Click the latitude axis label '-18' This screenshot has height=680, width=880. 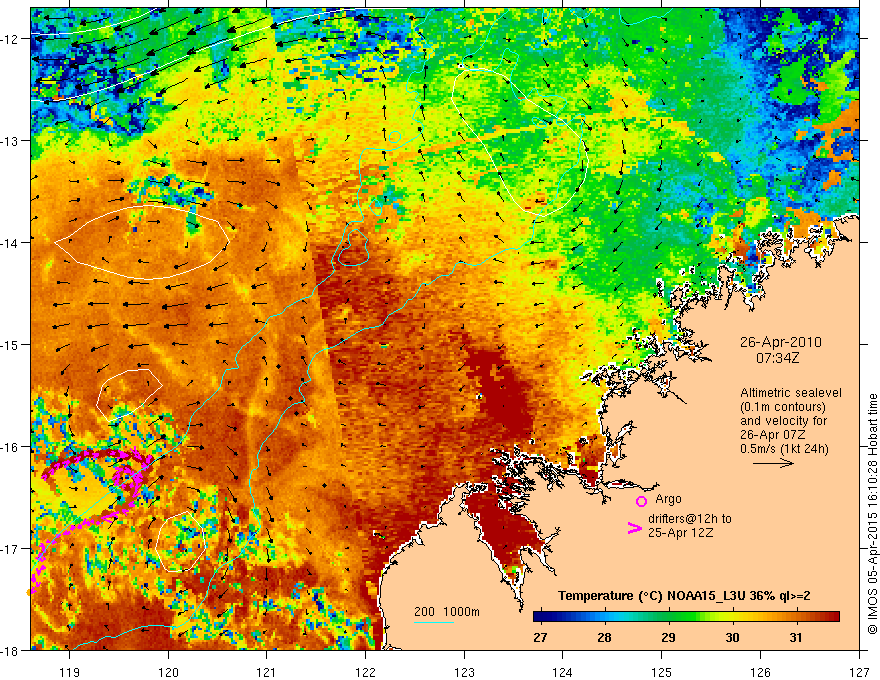[10, 651]
